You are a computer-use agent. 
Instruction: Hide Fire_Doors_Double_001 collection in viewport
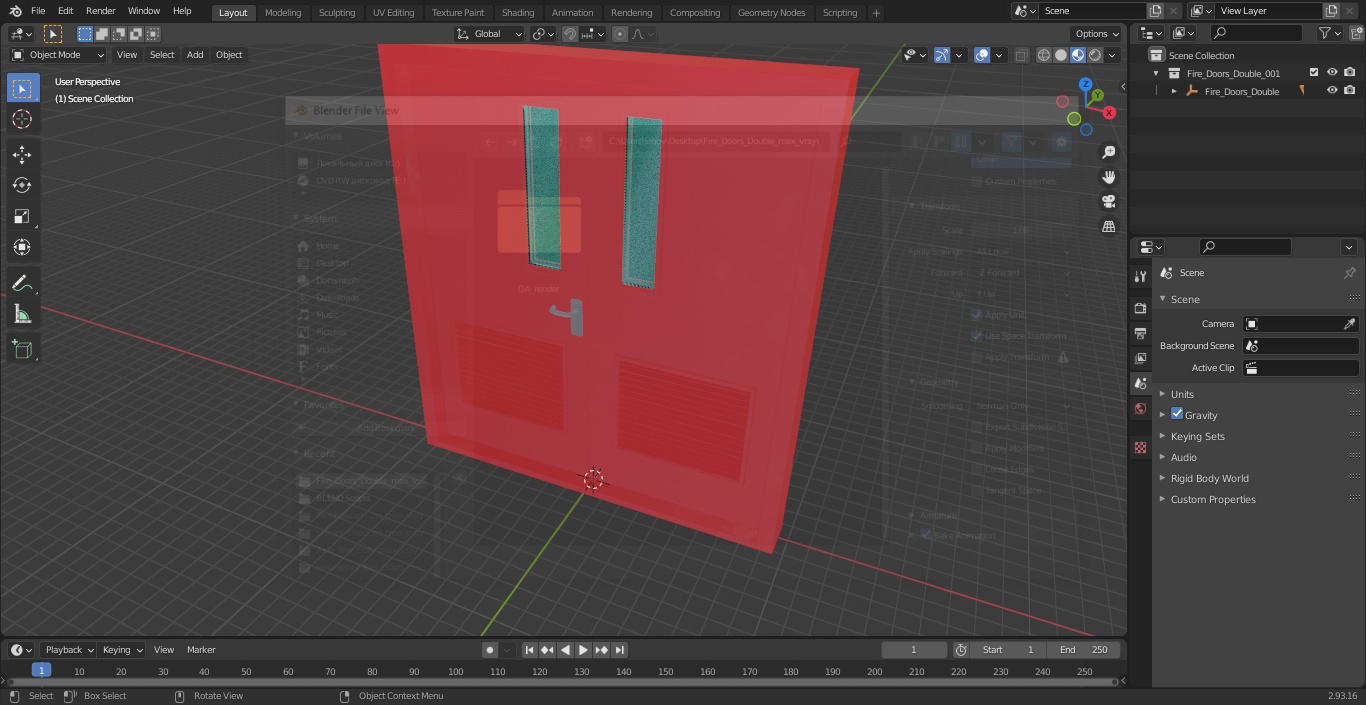[1332, 73]
